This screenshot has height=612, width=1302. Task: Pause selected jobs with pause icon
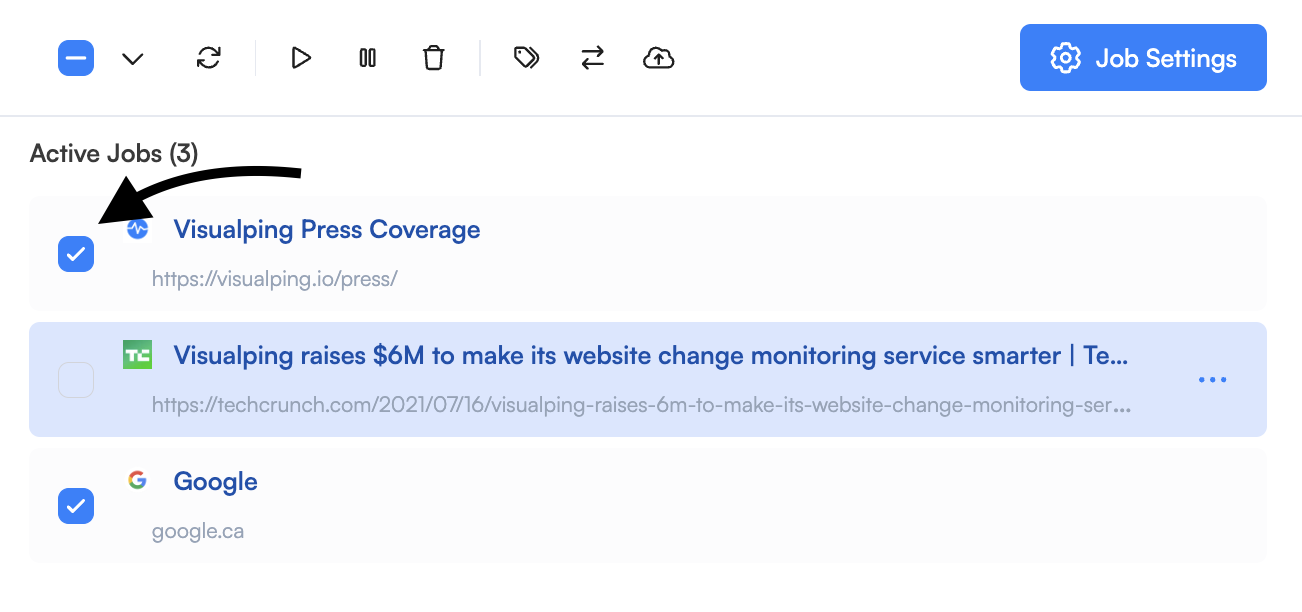367,58
